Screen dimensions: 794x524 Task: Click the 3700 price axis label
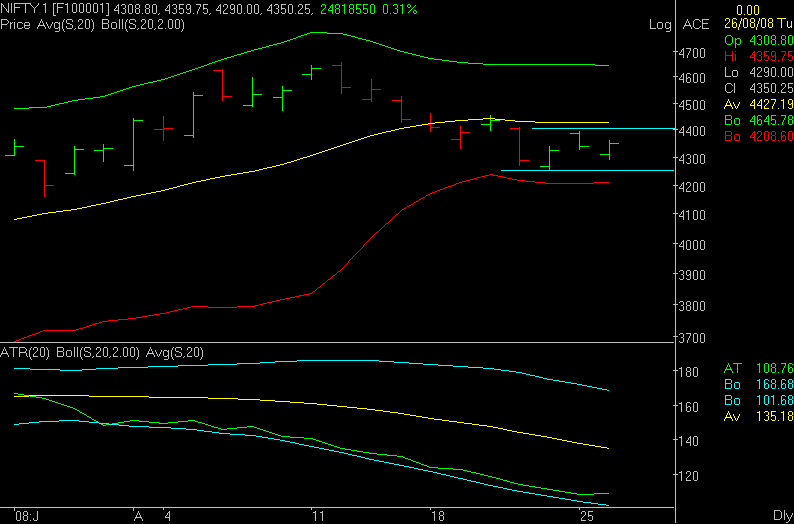pos(693,338)
